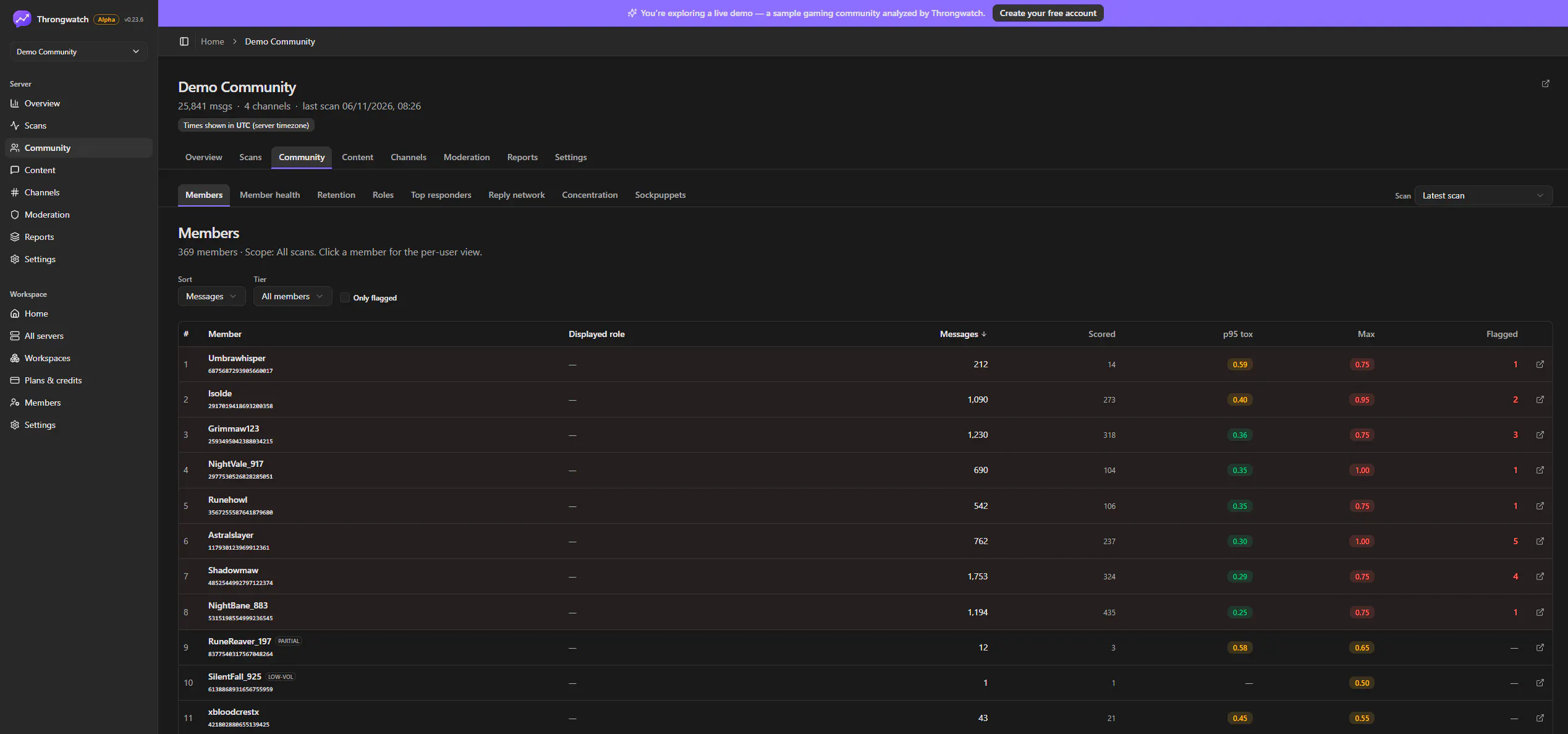Click Isolde's 0.95 max toxicity badge
This screenshot has width=1568, height=734.
(1362, 399)
